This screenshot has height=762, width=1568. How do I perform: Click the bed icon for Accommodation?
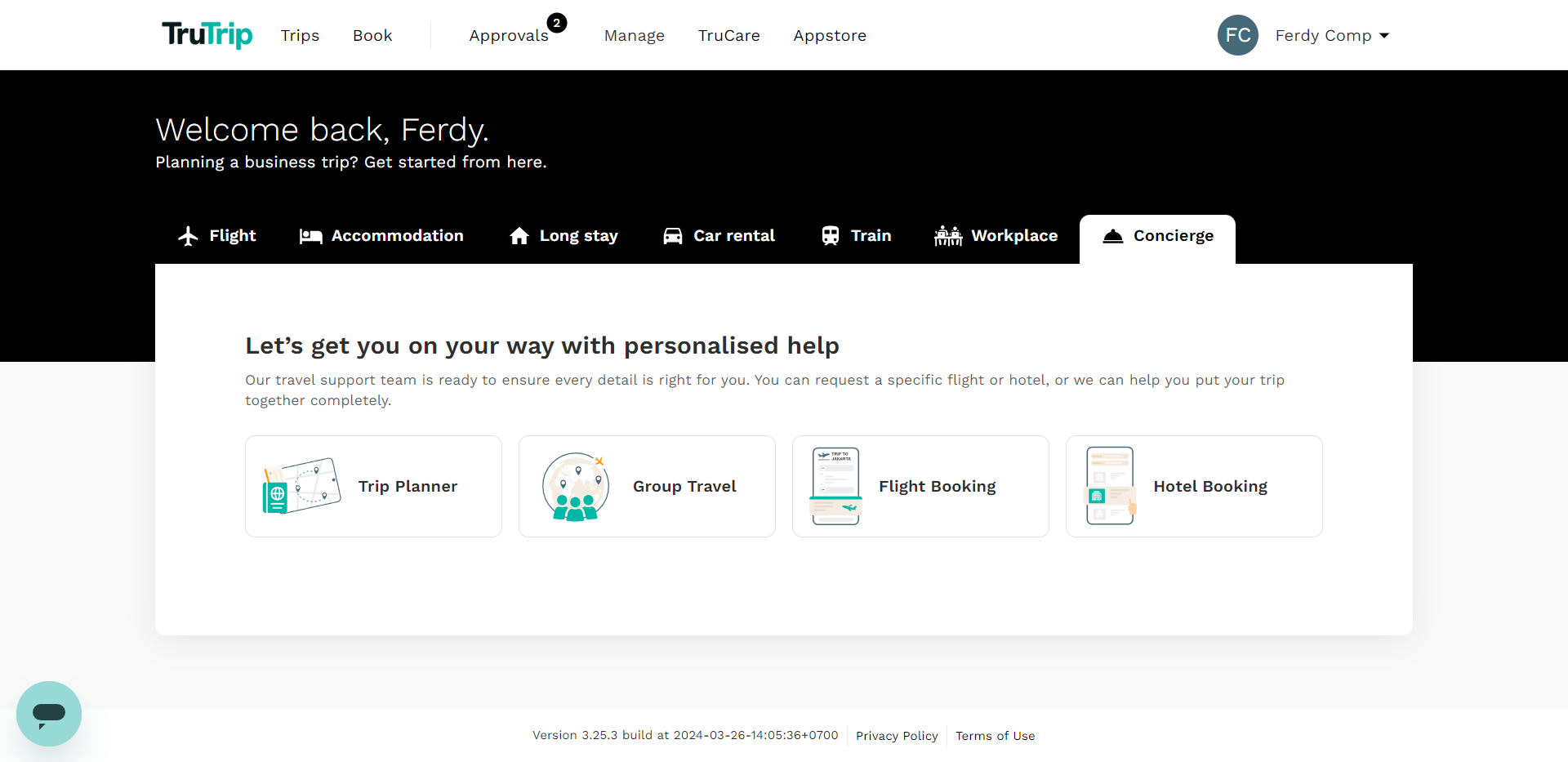click(x=310, y=236)
